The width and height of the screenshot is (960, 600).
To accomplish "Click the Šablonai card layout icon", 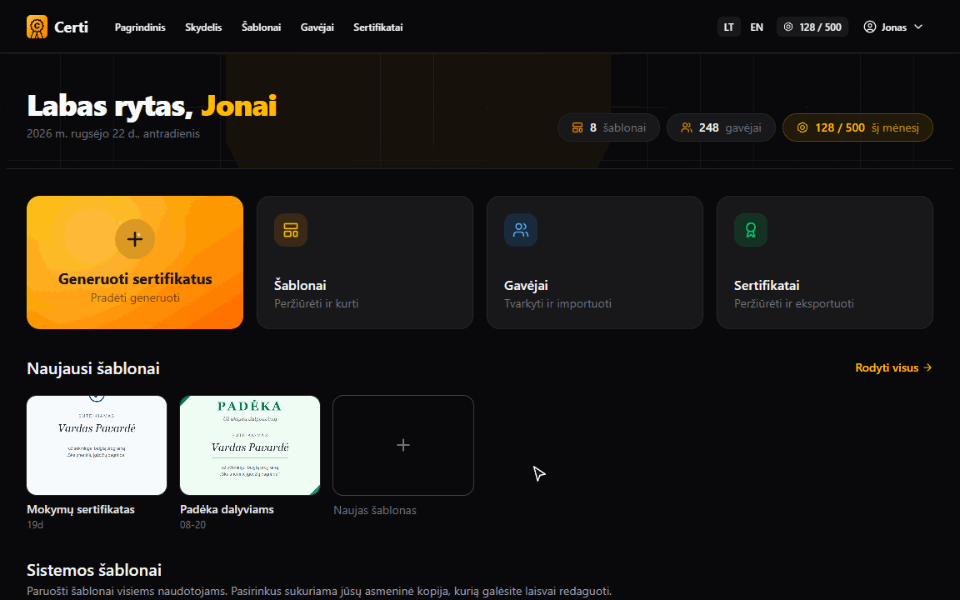I will click(x=291, y=230).
